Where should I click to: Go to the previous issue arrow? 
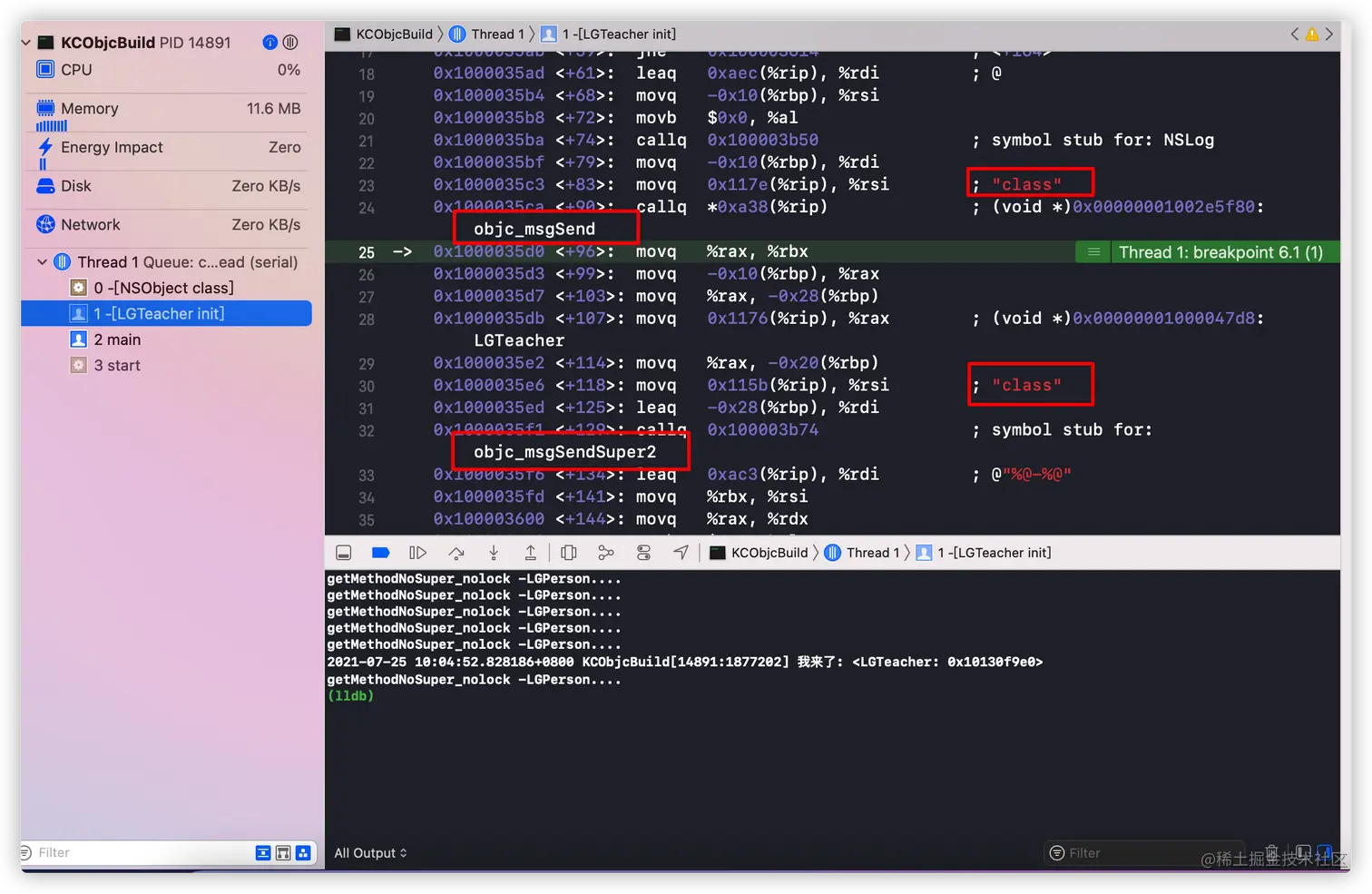tap(1294, 34)
